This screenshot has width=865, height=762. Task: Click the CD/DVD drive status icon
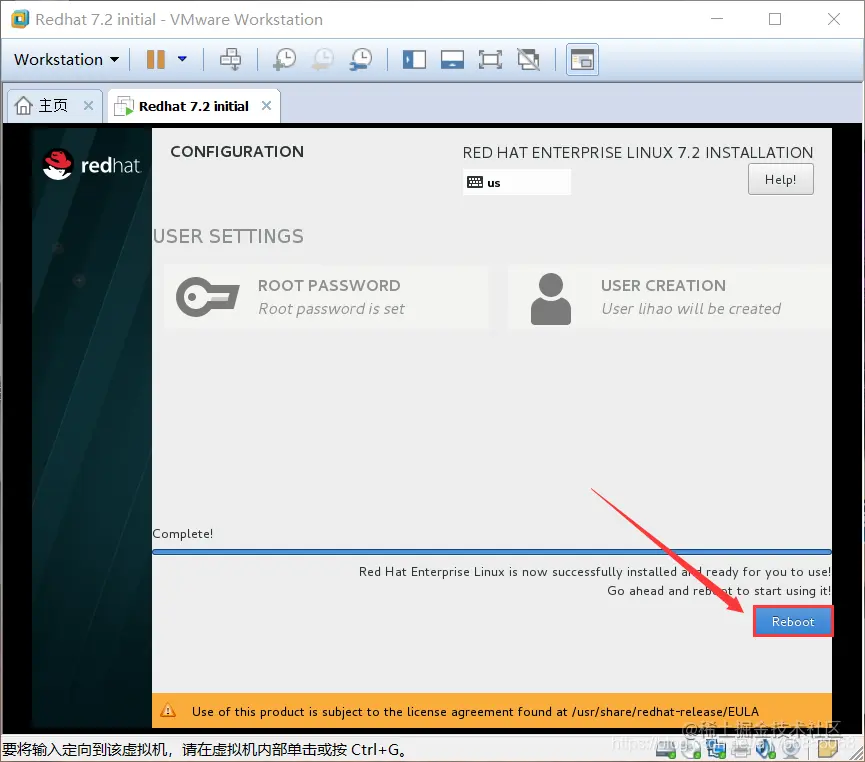(691, 749)
